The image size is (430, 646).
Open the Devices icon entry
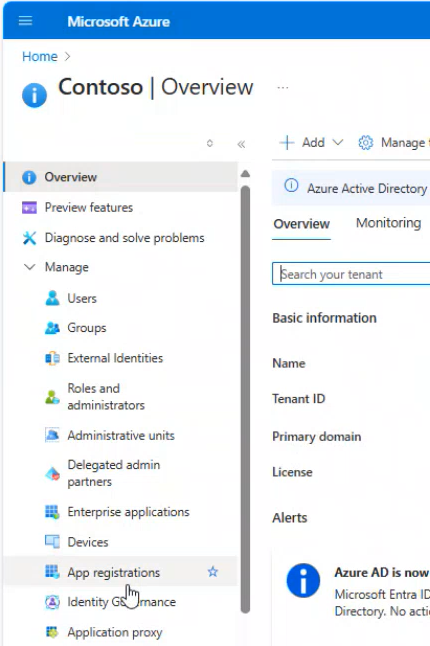(x=52, y=542)
